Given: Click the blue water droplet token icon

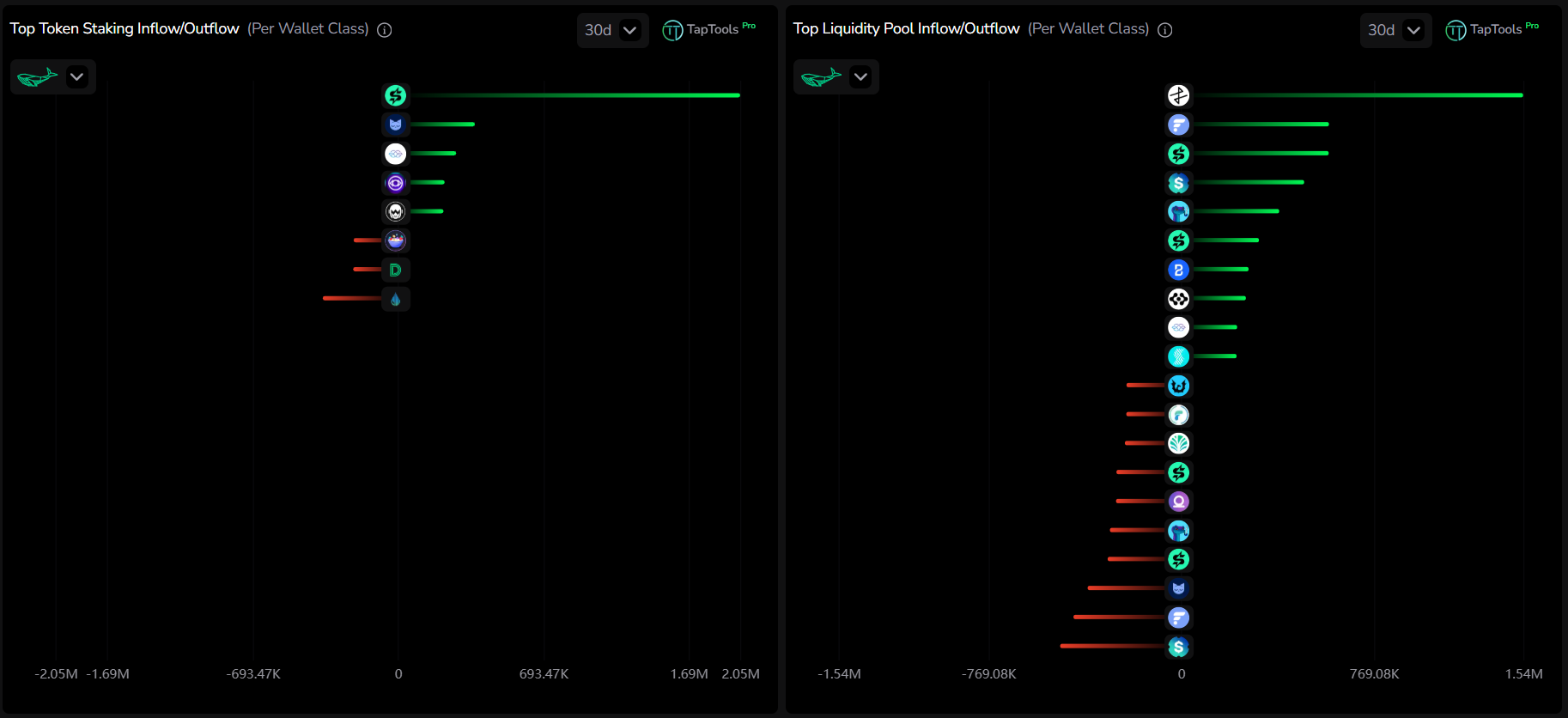Looking at the screenshot, I should (x=395, y=299).
